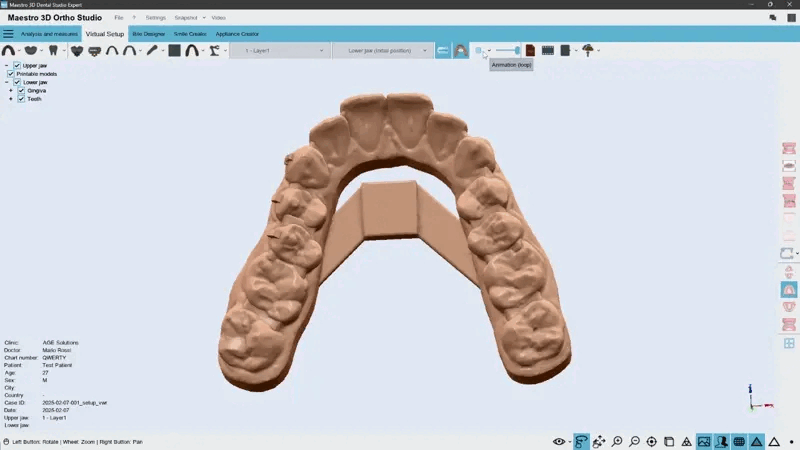Screen dimensions: 800x450
Task: Click the Animation (loop) button
Action: click(479, 51)
